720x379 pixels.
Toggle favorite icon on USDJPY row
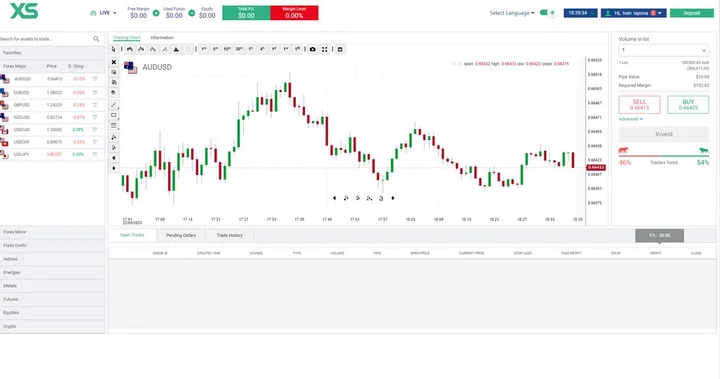(95, 154)
